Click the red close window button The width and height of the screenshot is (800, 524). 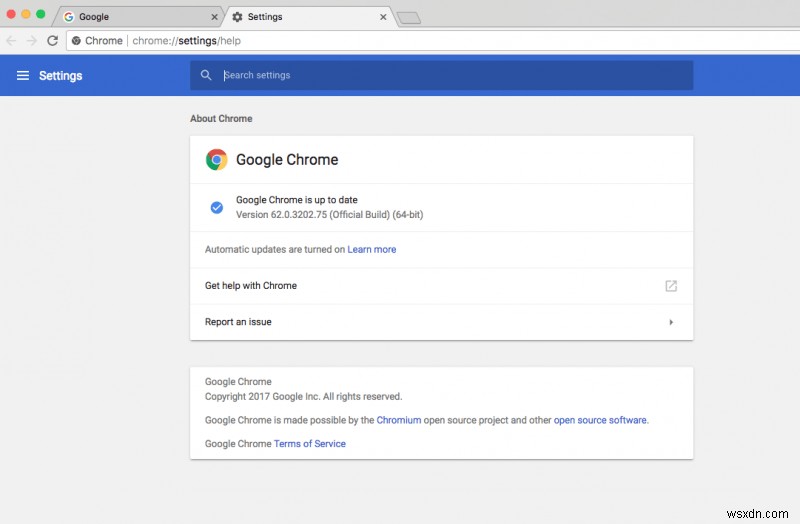[11, 14]
